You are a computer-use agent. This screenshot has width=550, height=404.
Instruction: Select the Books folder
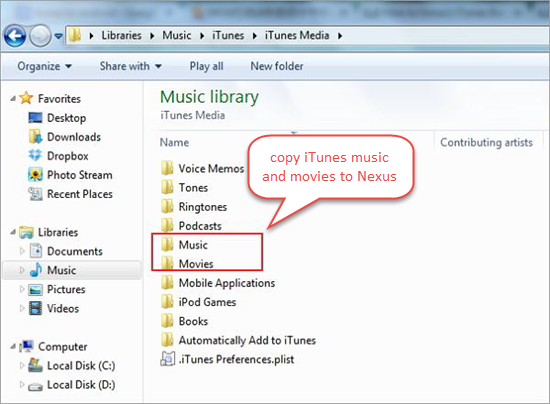click(x=185, y=321)
